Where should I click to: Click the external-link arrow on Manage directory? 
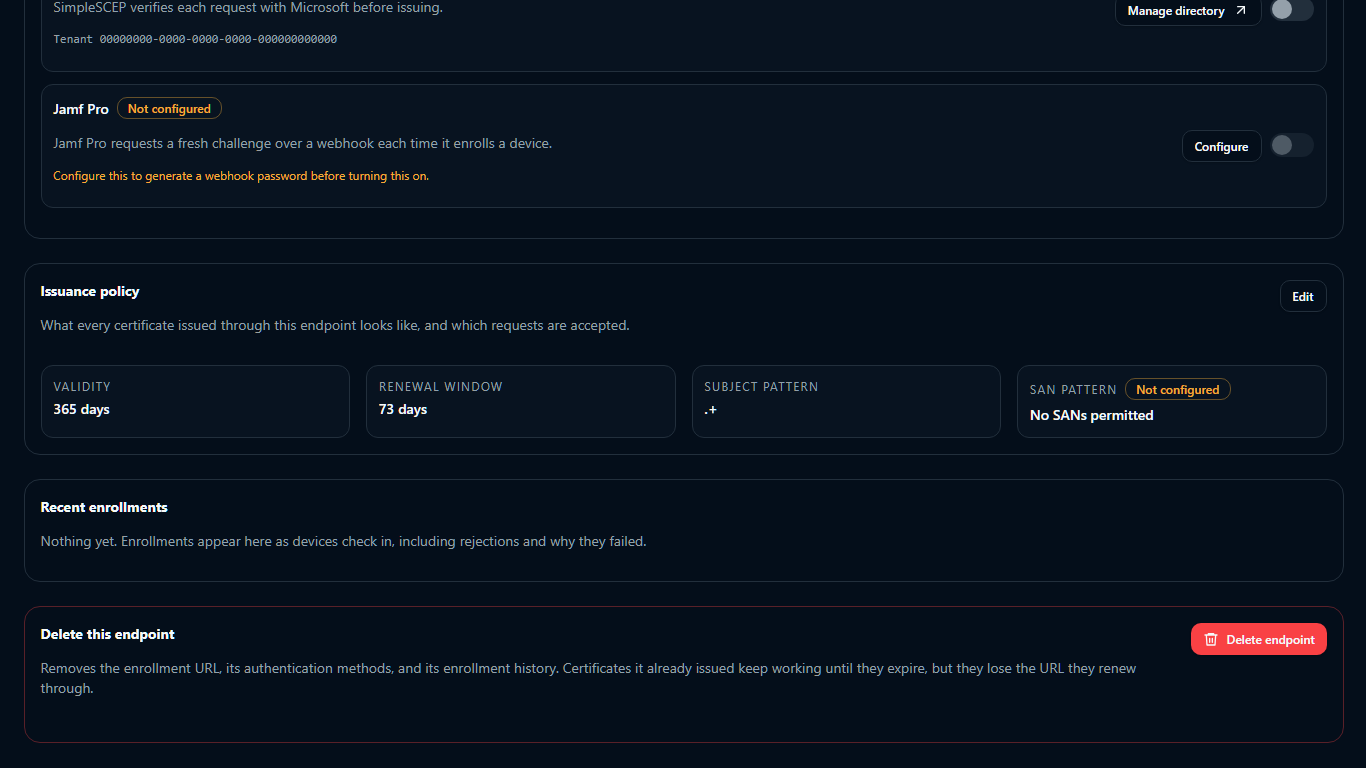click(1241, 11)
